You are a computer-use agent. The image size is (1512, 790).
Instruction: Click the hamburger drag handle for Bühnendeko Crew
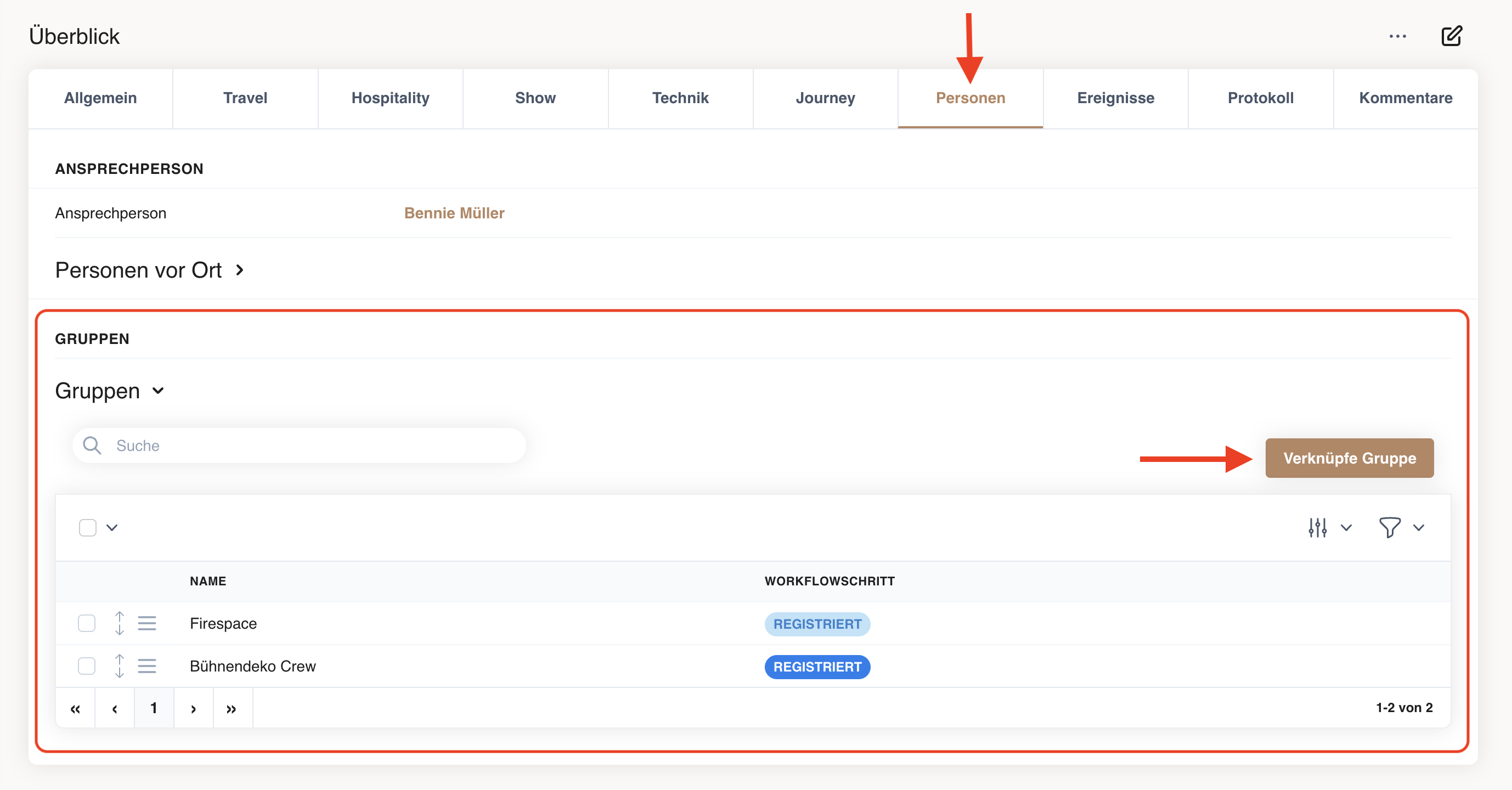click(146, 666)
